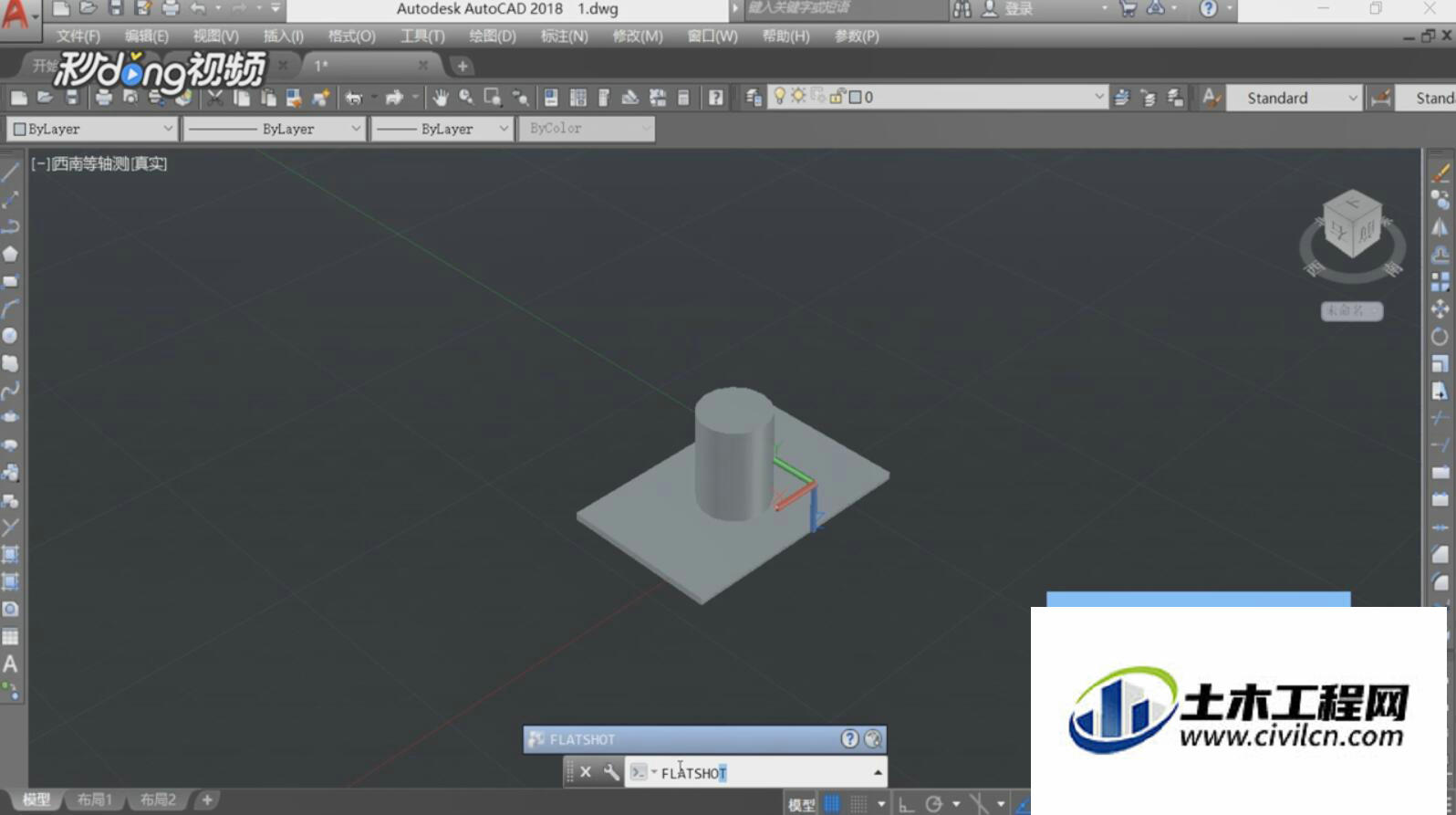The height and width of the screenshot is (815, 1456).
Task: Switch to the 布局2 layout tab
Action: [158, 799]
